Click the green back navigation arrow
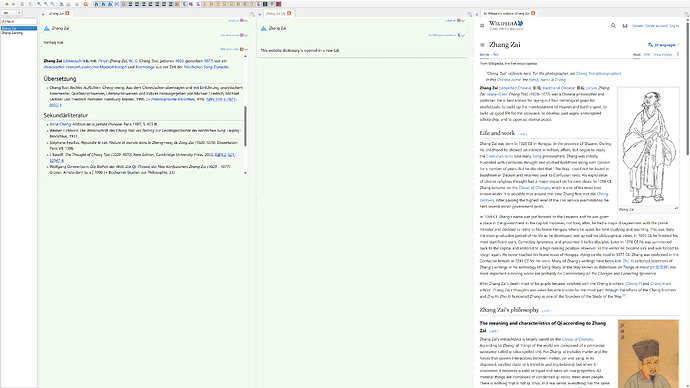690x388 pixels. [7, 4]
